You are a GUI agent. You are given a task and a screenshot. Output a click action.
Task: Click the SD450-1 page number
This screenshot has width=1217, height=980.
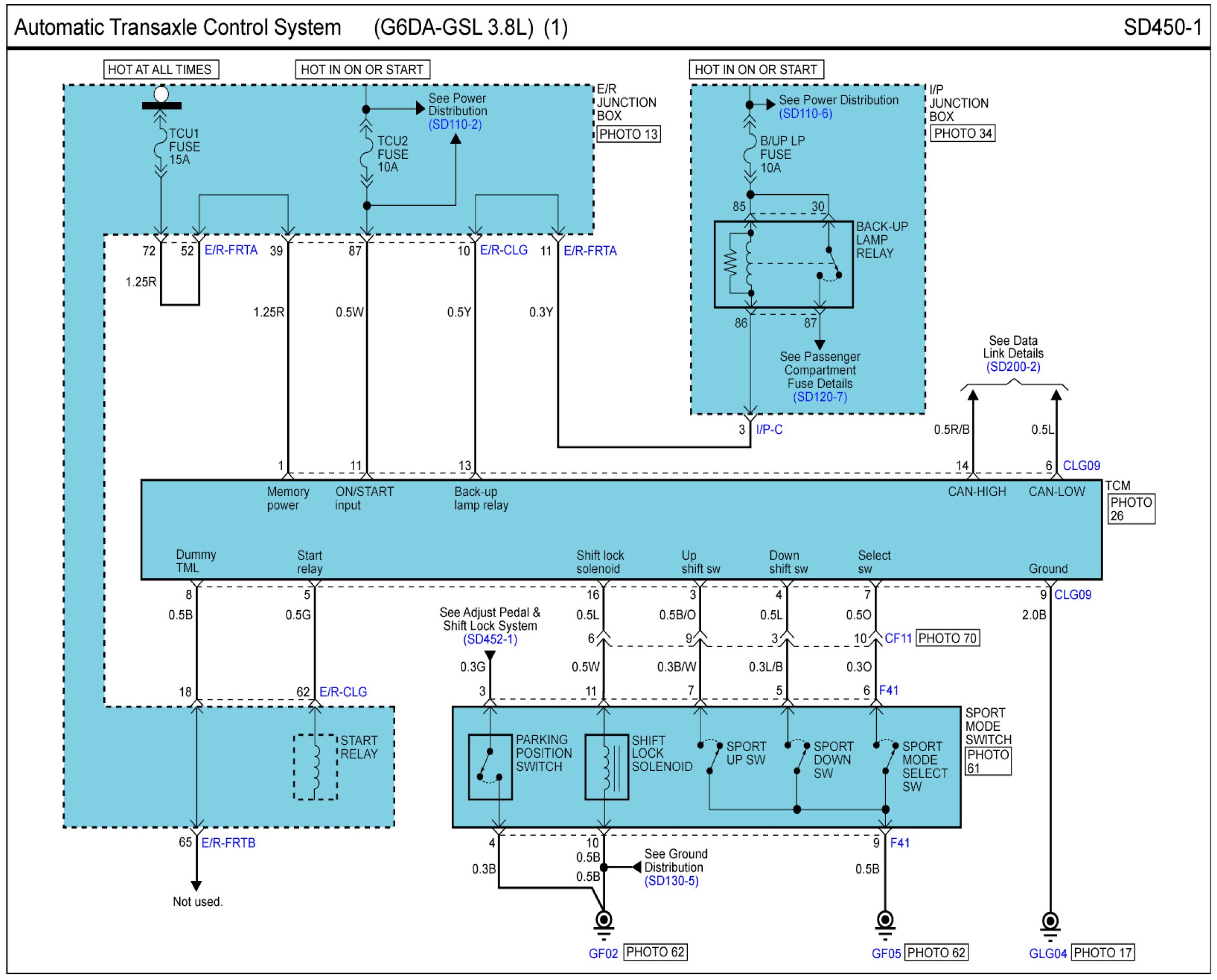tap(1163, 27)
